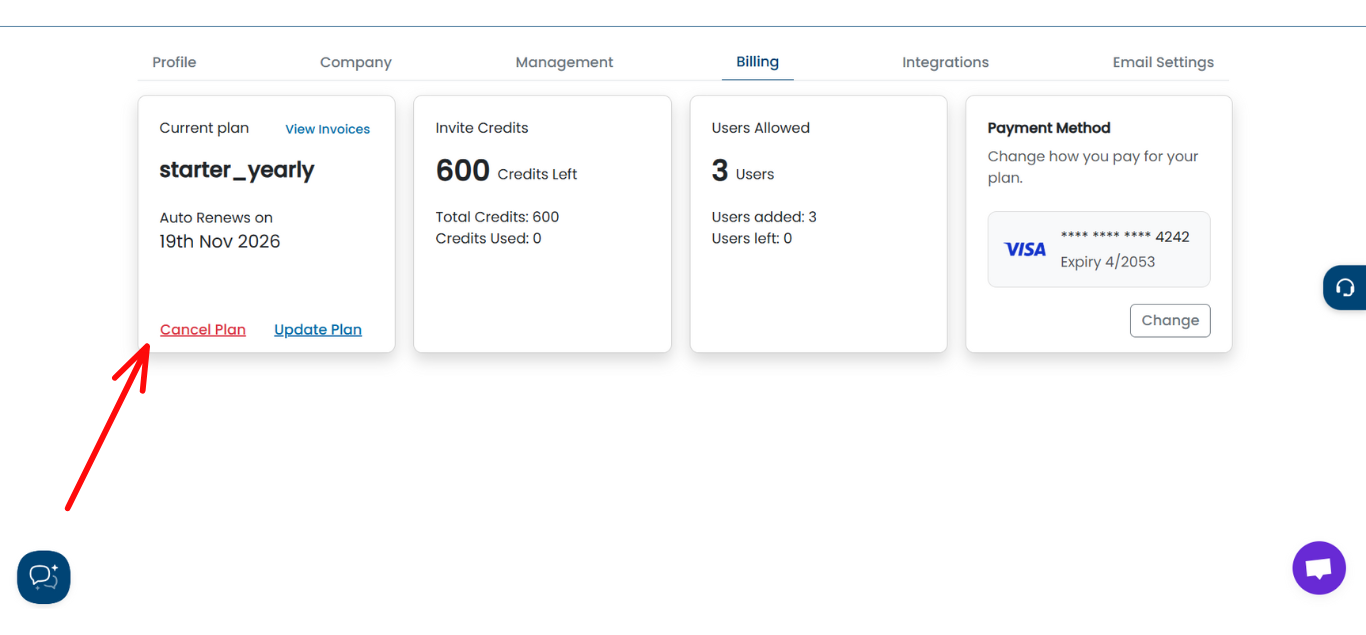This screenshot has width=1366, height=635.
Task: Click the Change payment method button
Action: pos(1170,321)
